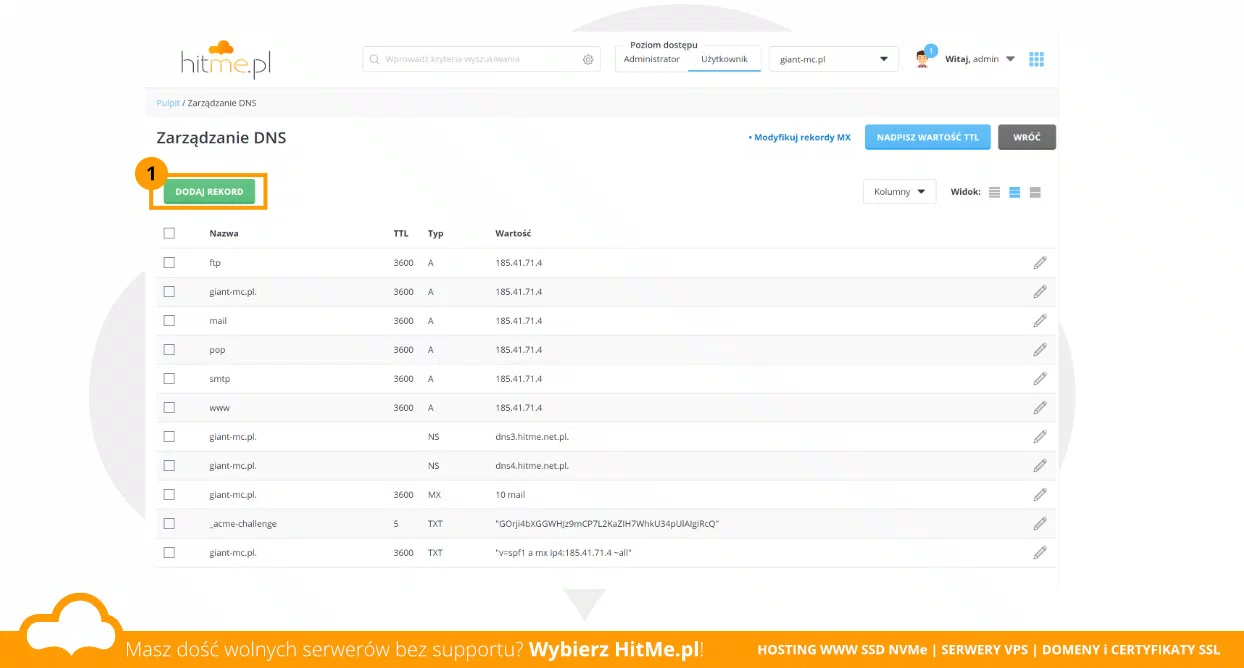Expand the Witaj, admin user menu
The height and width of the screenshot is (668, 1244).
point(980,59)
